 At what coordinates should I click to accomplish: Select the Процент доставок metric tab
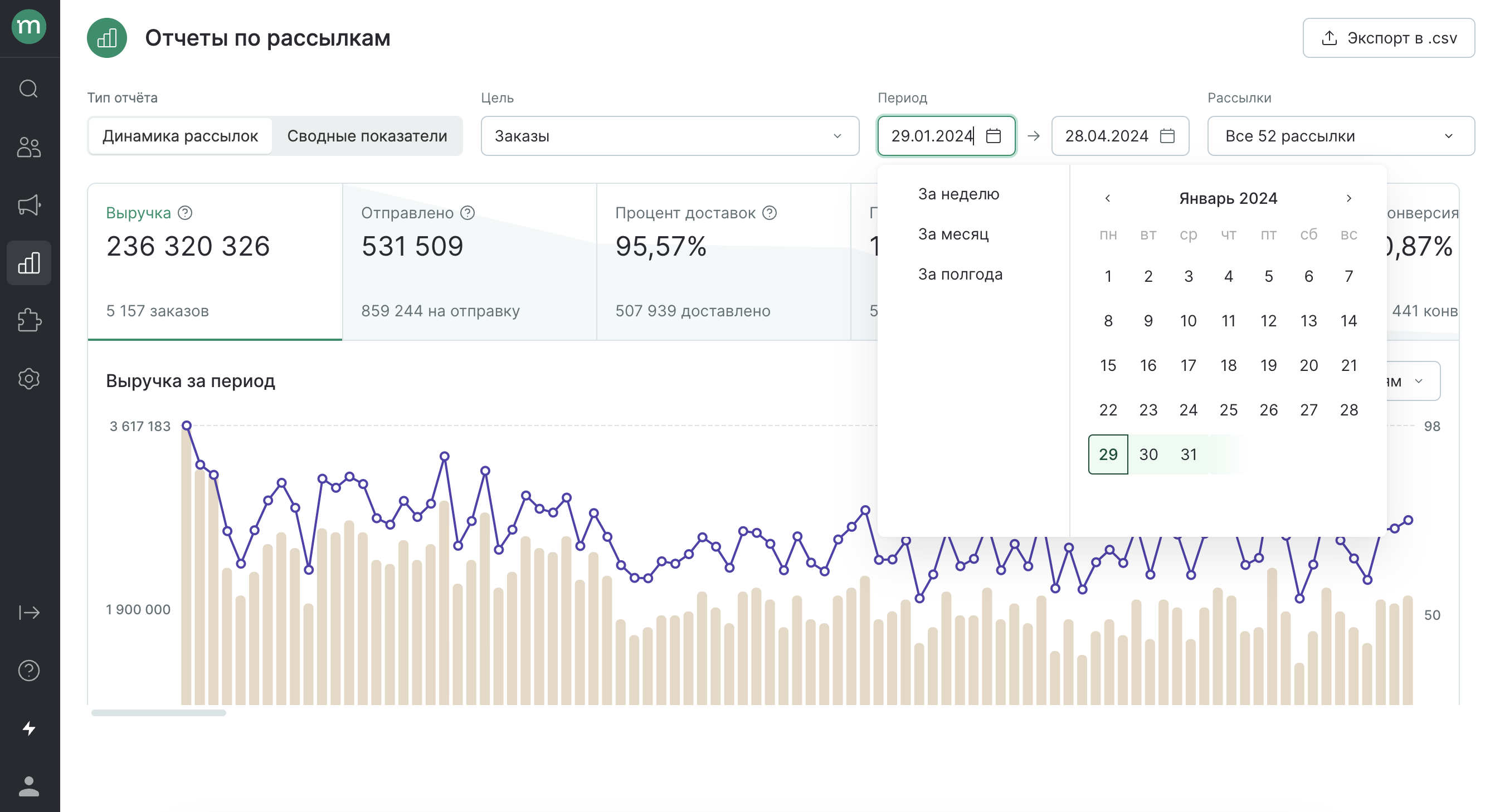click(724, 262)
